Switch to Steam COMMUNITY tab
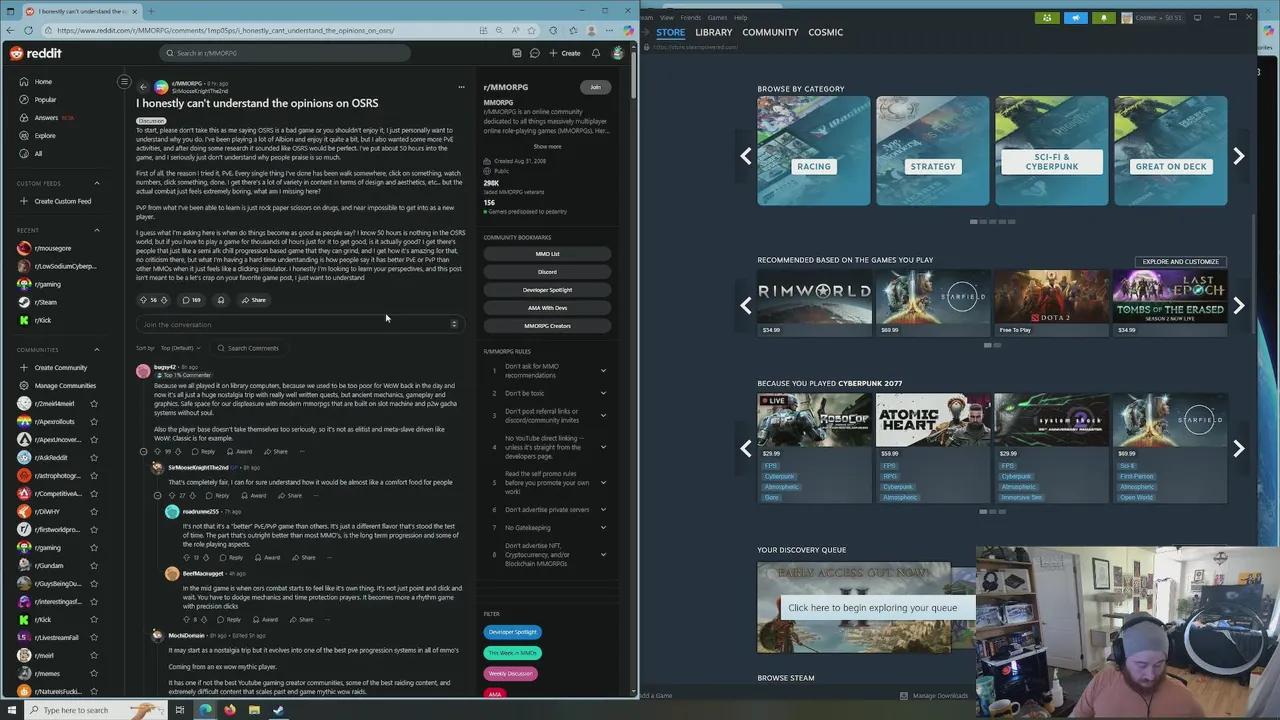This screenshot has width=1280, height=720. (x=770, y=32)
